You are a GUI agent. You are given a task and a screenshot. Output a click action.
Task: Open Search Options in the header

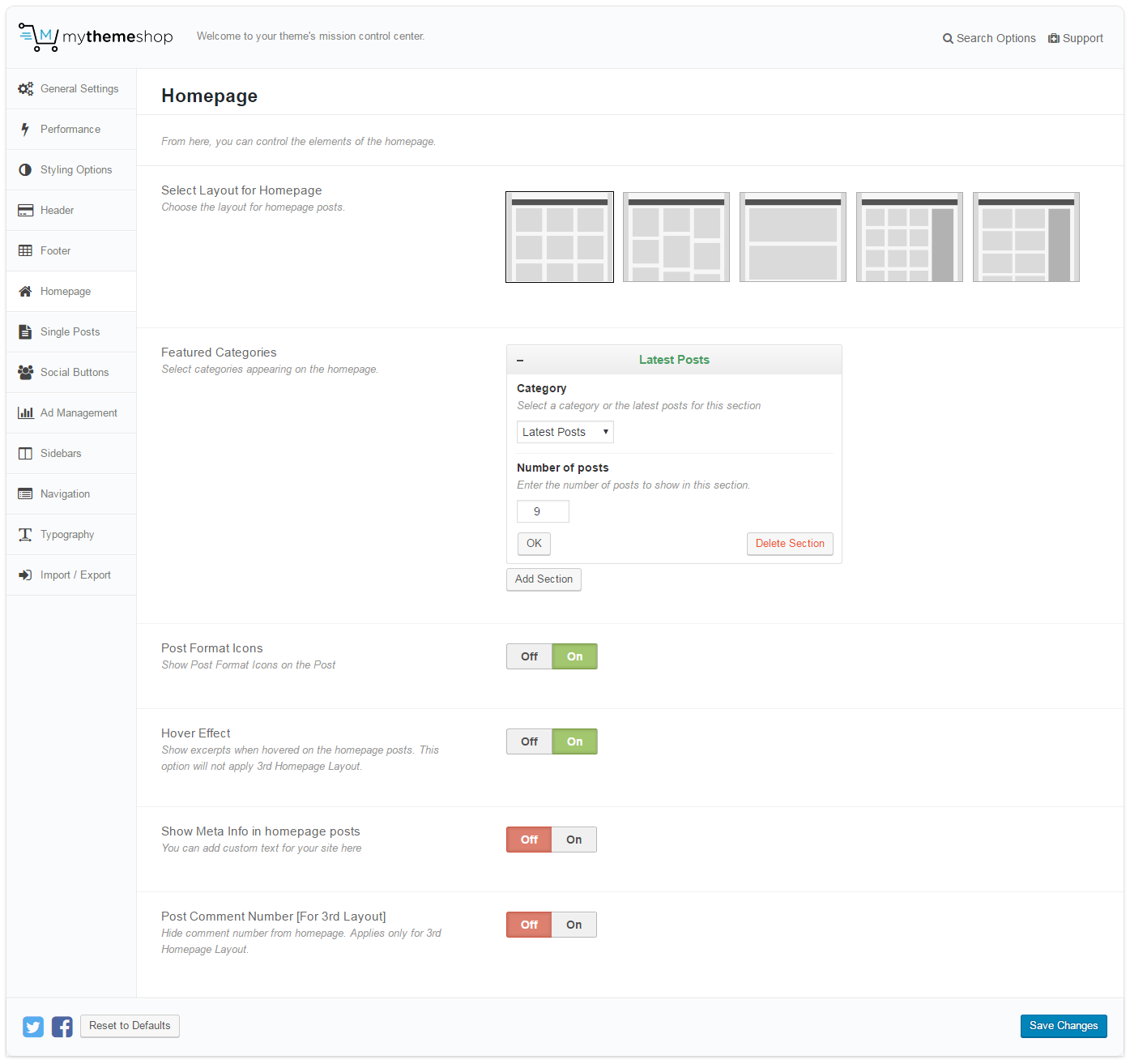pos(989,38)
